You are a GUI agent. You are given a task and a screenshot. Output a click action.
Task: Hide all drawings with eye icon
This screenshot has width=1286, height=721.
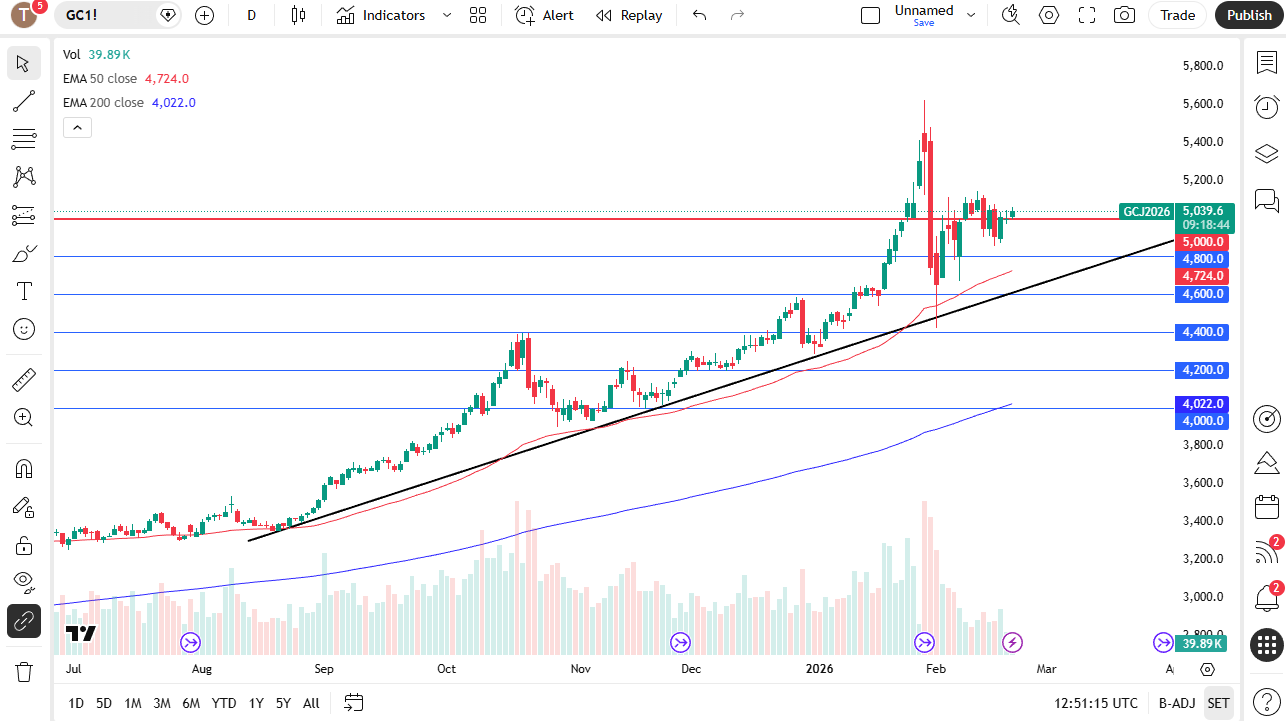click(24, 582)
